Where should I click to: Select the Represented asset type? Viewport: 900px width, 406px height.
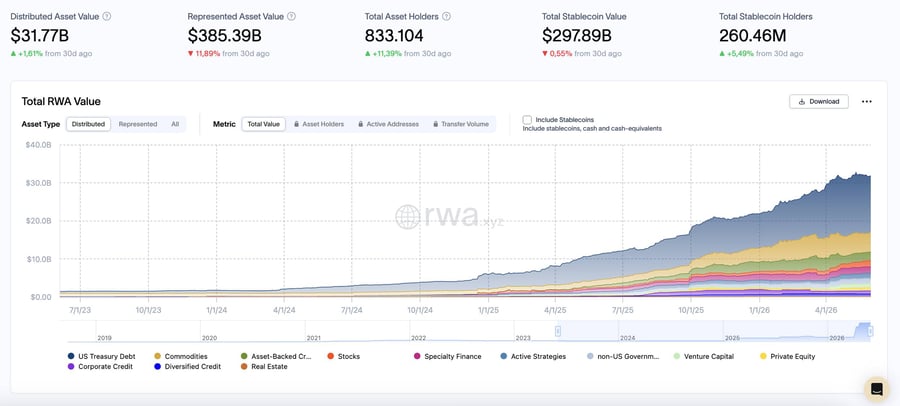138,124
